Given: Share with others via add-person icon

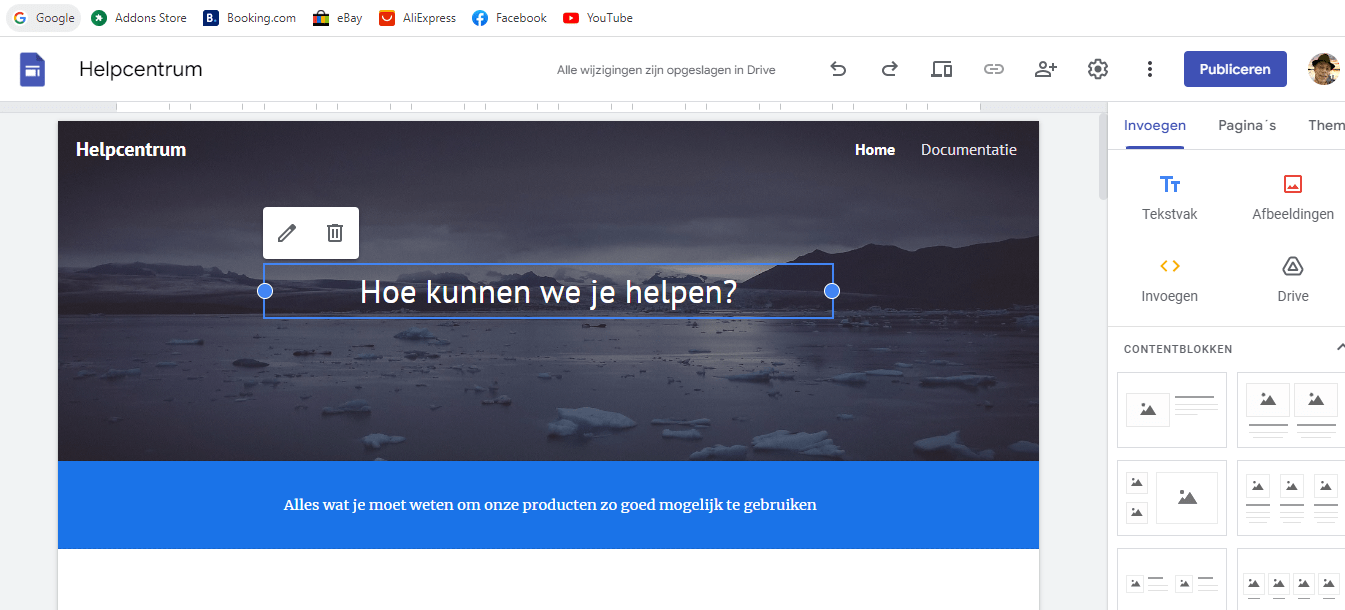Looking at the screenshot, I should [x=1046, y=69].
